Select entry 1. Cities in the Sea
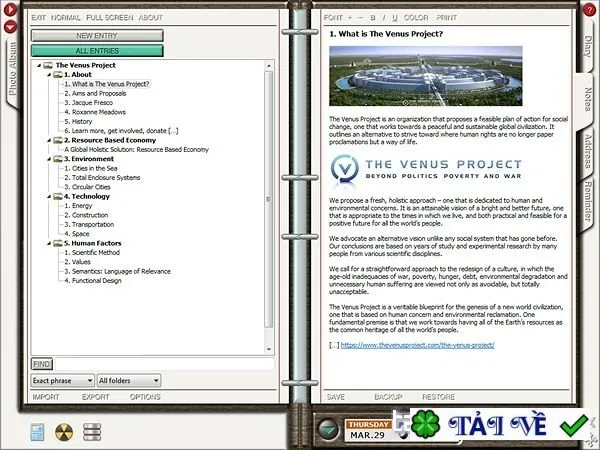Viewport: 600px width, 450px height. (91, 168)
